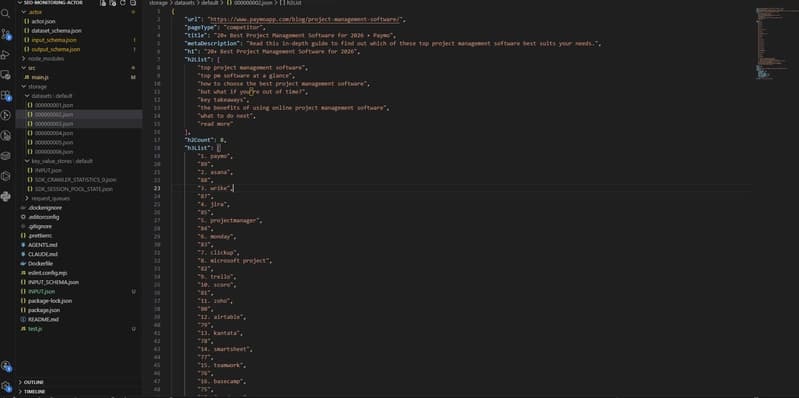This screenshot has width=799, height=398.
Task: Click the "h2Count" line in editor
Action: [205, 140]
